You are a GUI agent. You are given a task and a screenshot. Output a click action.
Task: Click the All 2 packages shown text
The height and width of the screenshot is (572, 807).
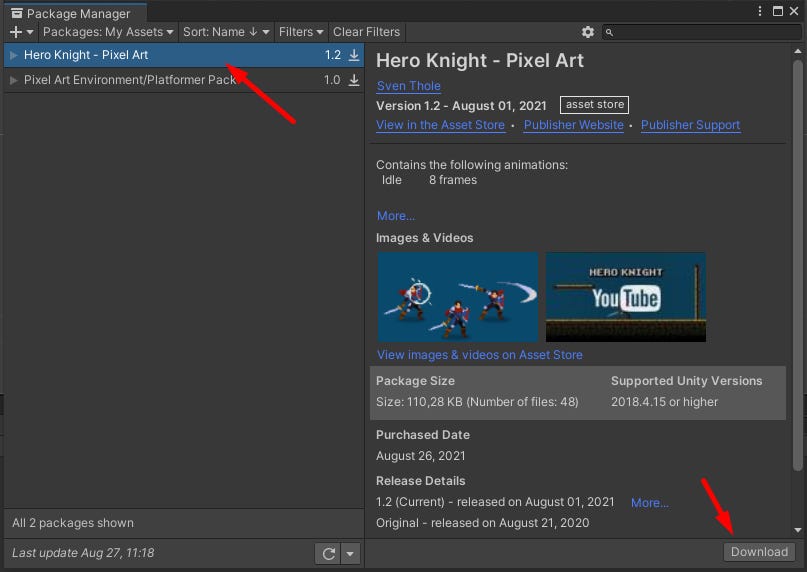pyautogui.click(x=73, y=523)
